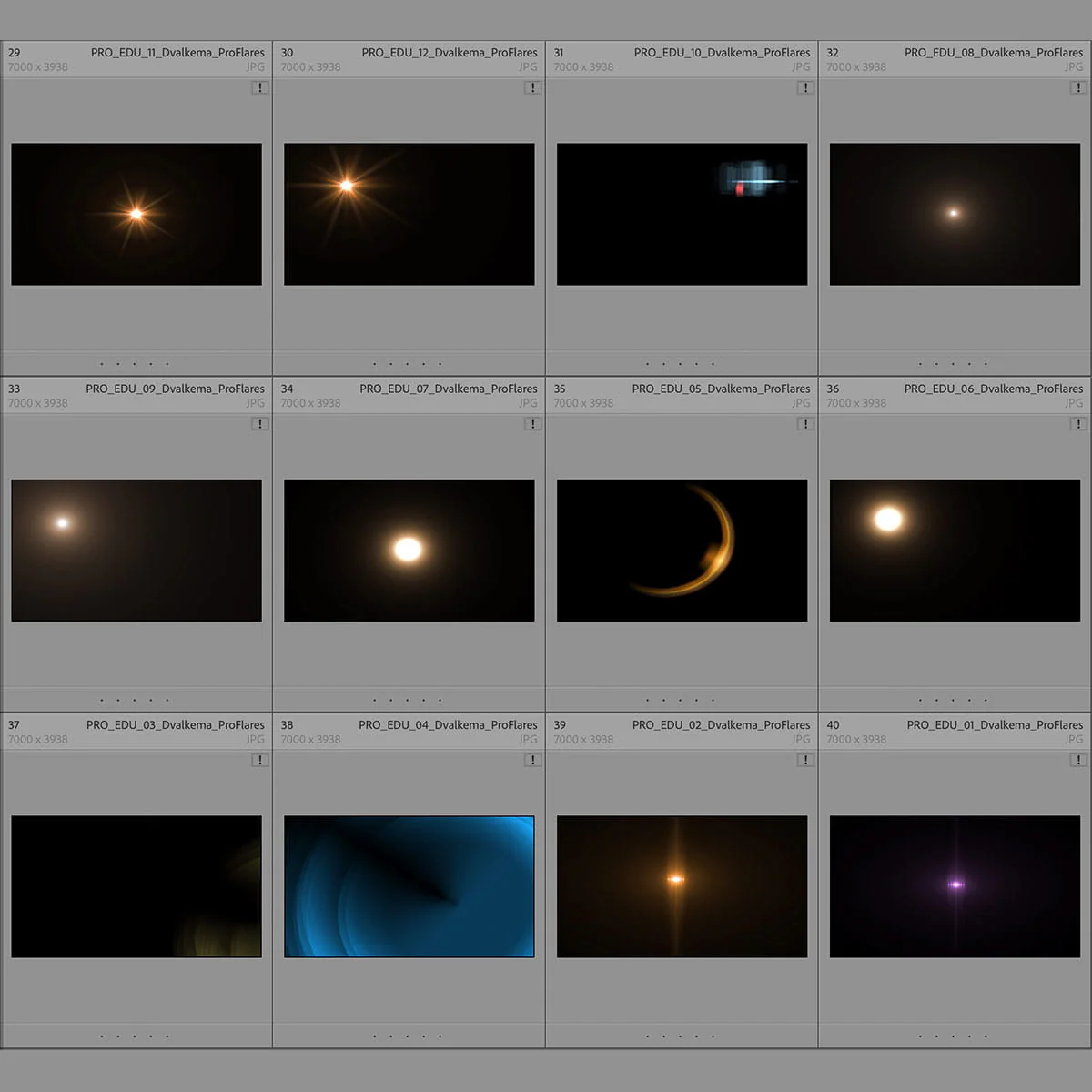Click the warning badge on PRO_EDU_10 cell
The width and height of the screenshot is (1092, 1092).
[805, 88]
